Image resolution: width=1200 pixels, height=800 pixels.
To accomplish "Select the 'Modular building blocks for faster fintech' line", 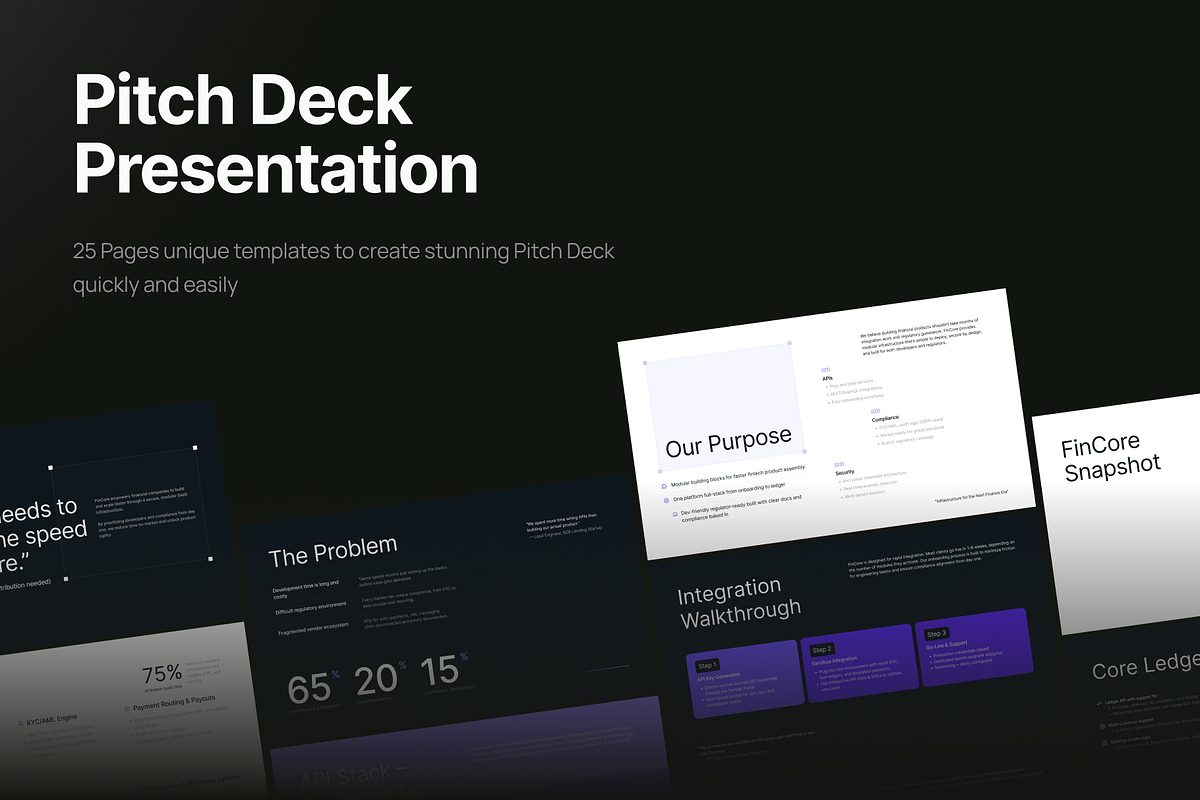I will [x=738, y=477].
